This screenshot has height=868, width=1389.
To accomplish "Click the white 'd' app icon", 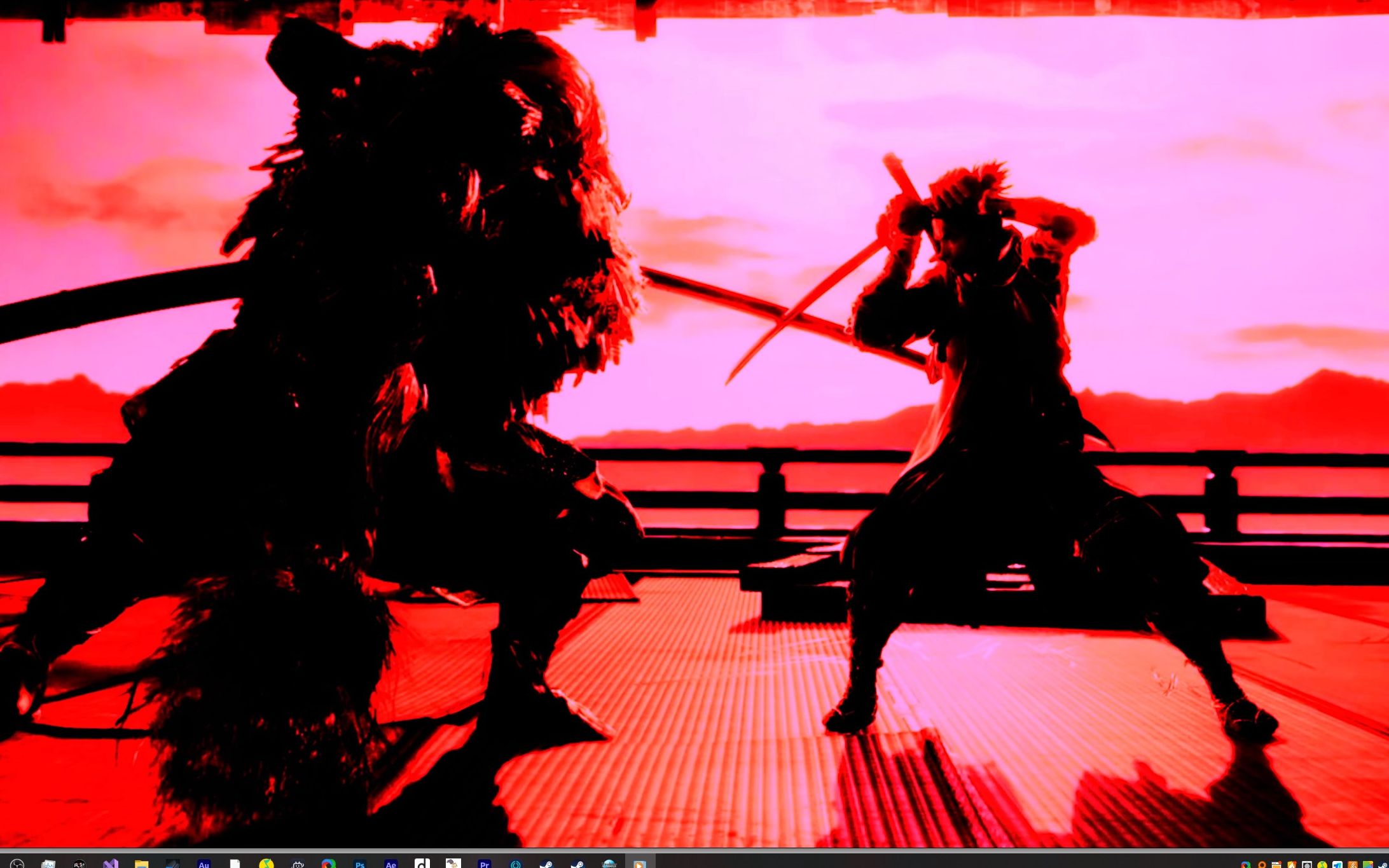I will coord(422,864).
